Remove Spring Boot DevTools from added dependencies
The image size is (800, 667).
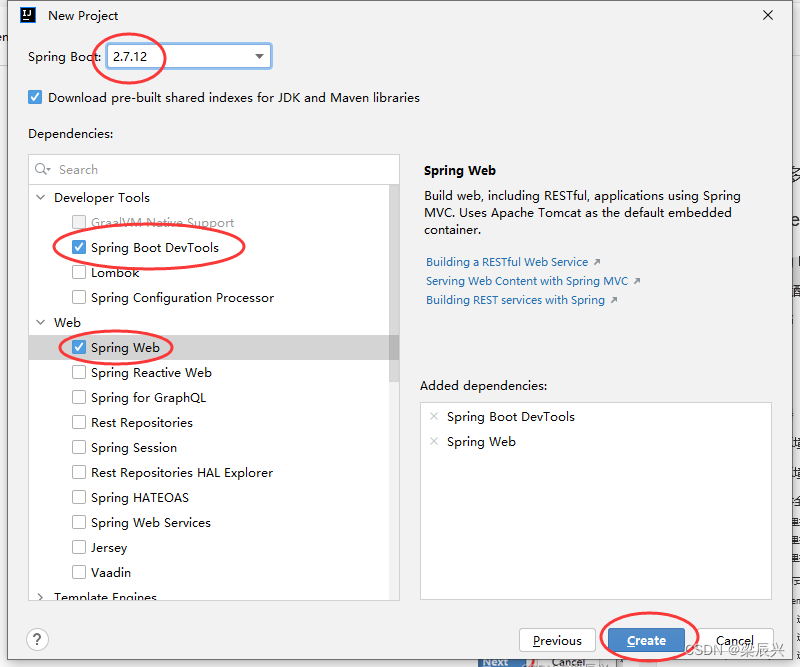coord(434,416)
